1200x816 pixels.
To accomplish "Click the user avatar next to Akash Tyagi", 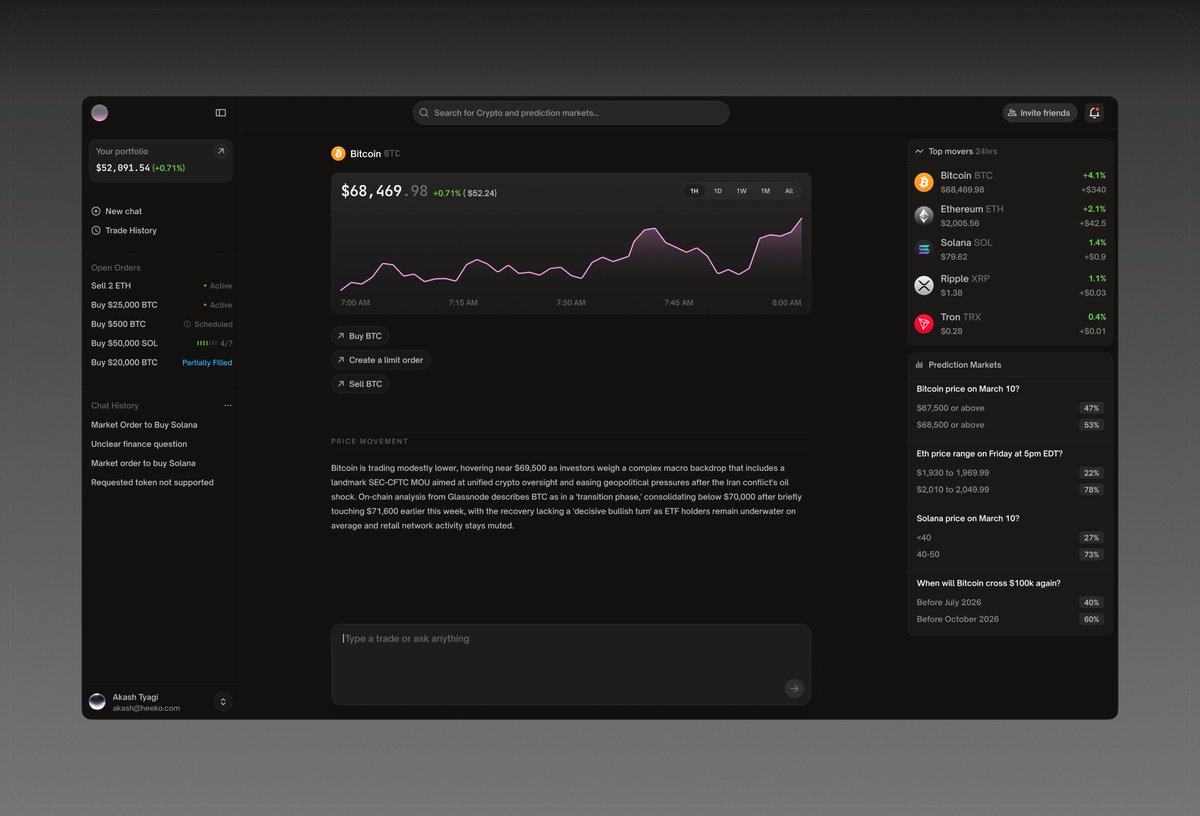I will 97,702.
